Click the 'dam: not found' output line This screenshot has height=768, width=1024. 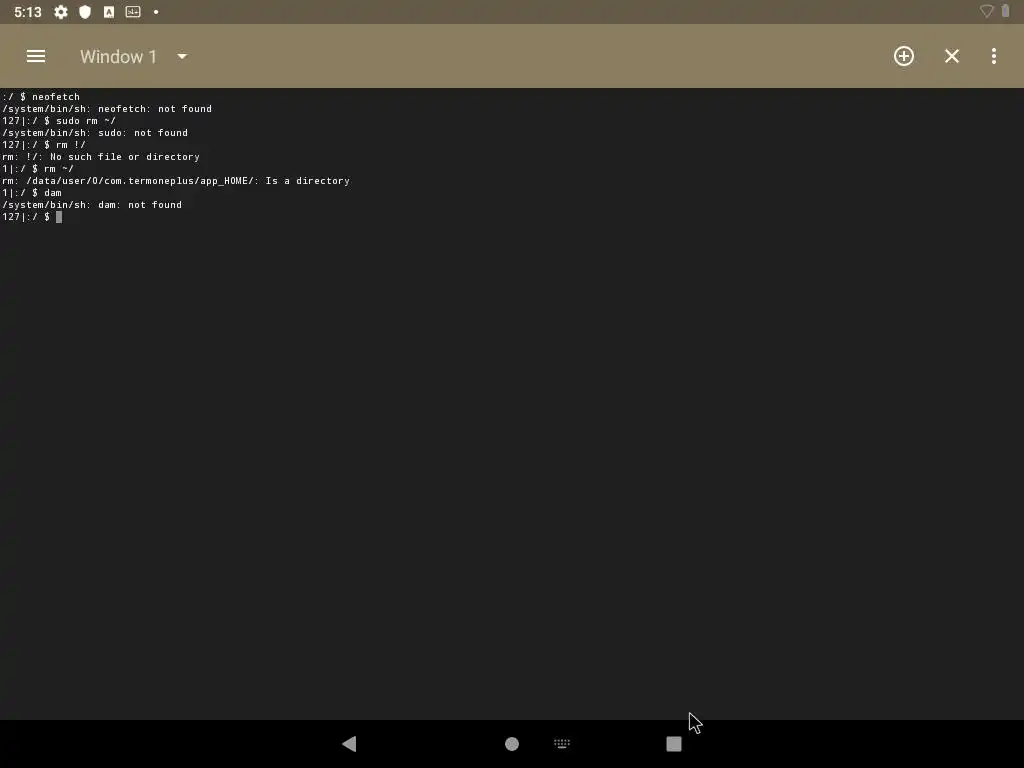click(x=92, y=205)
